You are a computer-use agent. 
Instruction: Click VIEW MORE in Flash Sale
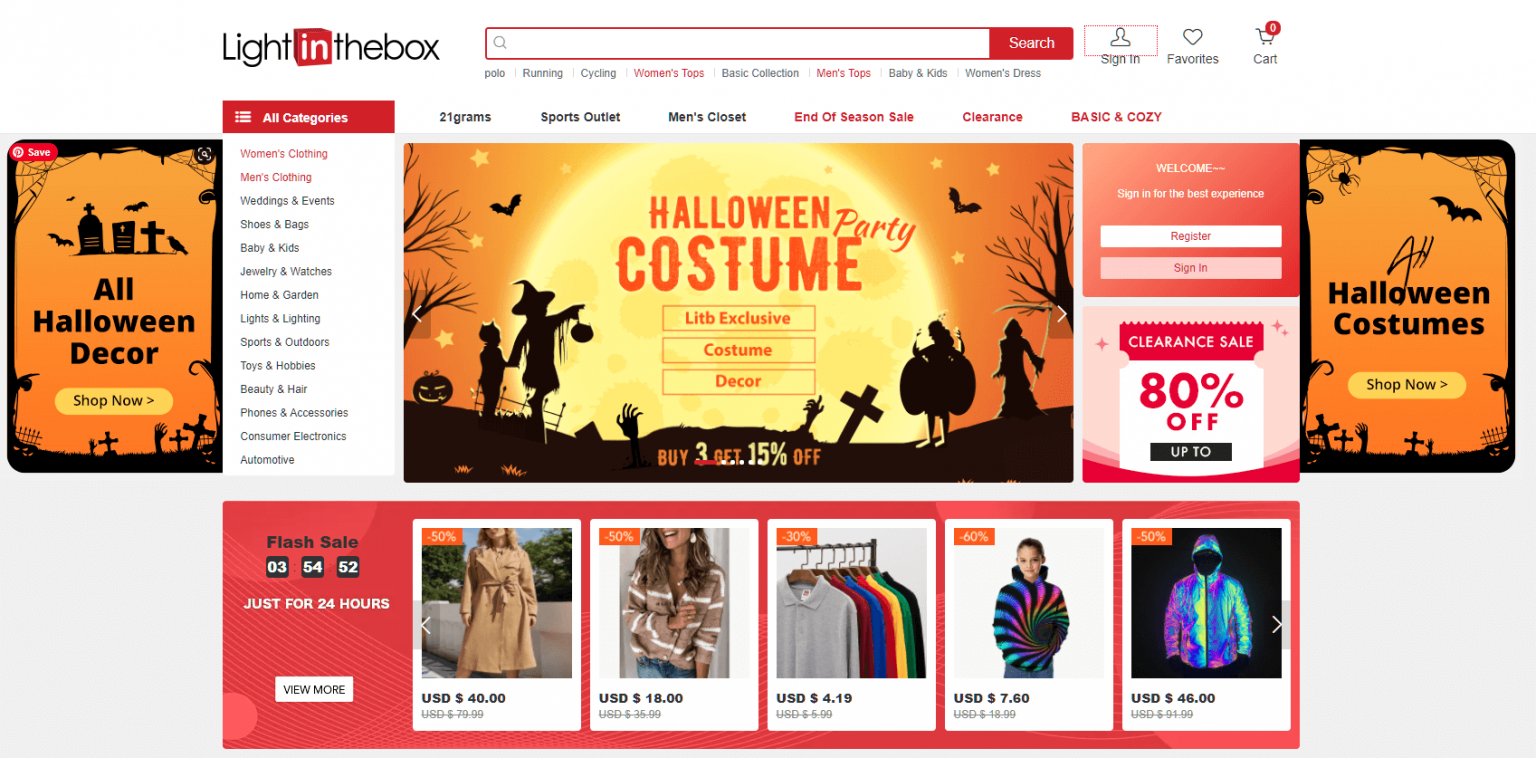[x=314, y=689]
